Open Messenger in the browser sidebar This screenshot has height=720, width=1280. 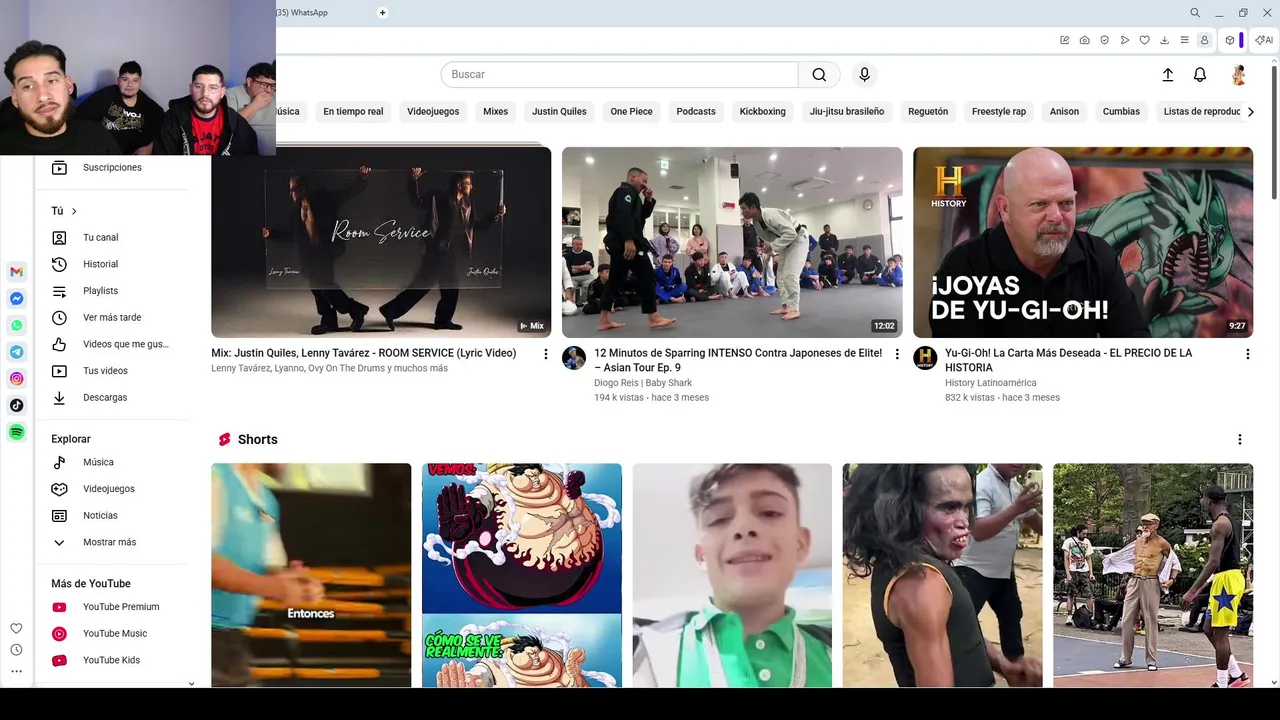[16, 299]
